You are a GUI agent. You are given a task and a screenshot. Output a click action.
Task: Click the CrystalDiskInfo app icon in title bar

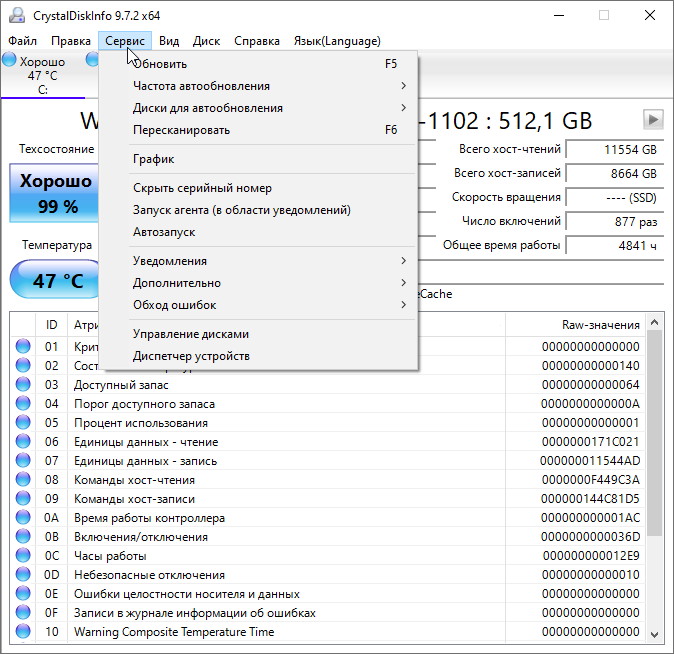coord(18,15)
